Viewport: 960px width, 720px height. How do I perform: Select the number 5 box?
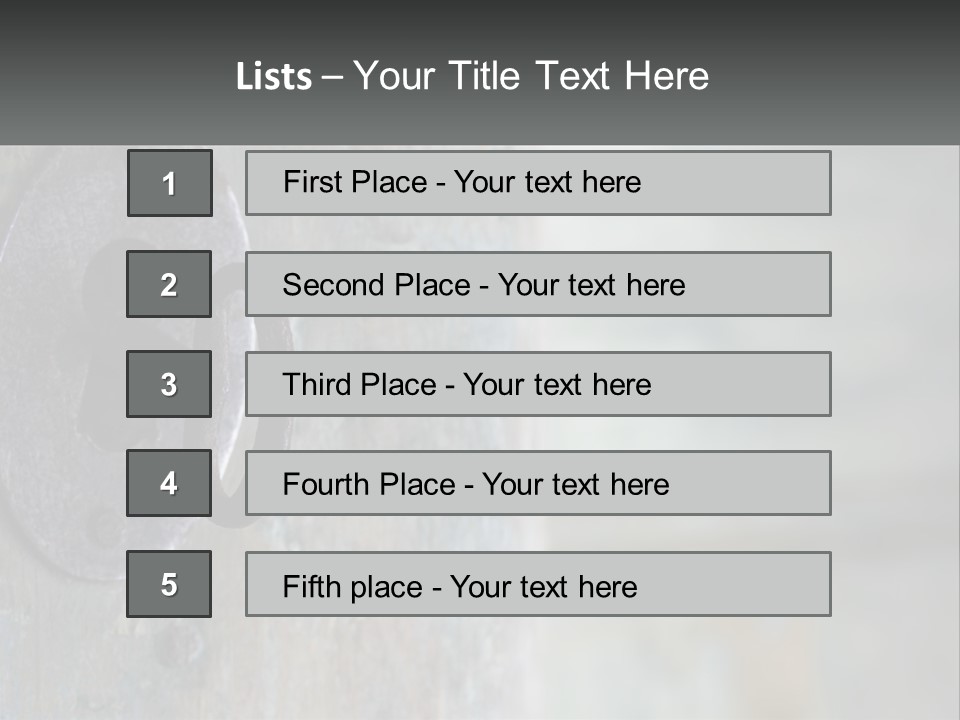tap(169, 584)
